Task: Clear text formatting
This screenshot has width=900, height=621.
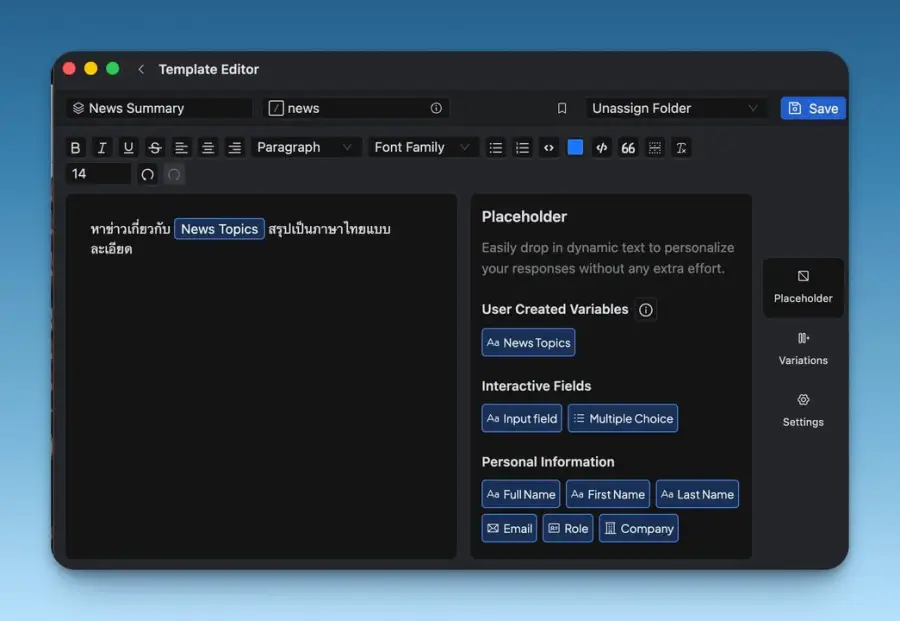Action: [x=681, y=148]
